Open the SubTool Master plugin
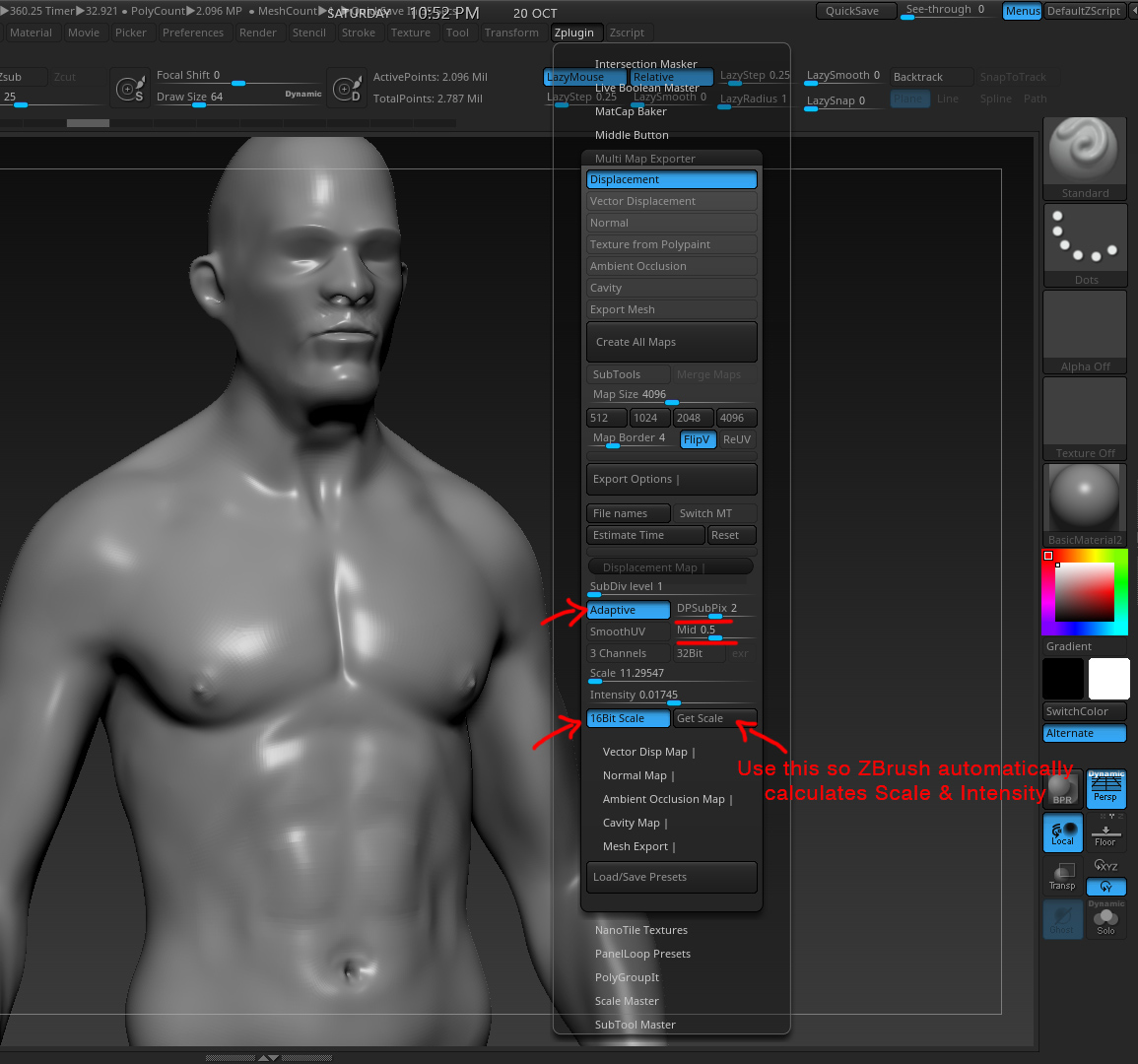The width and height of the screenshot is (1138, 1064). point(636,1025)
